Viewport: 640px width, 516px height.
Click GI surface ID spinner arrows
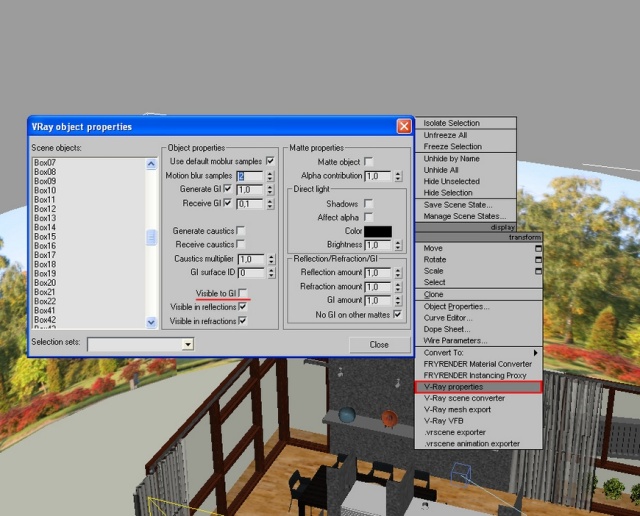tap(271, 273)
